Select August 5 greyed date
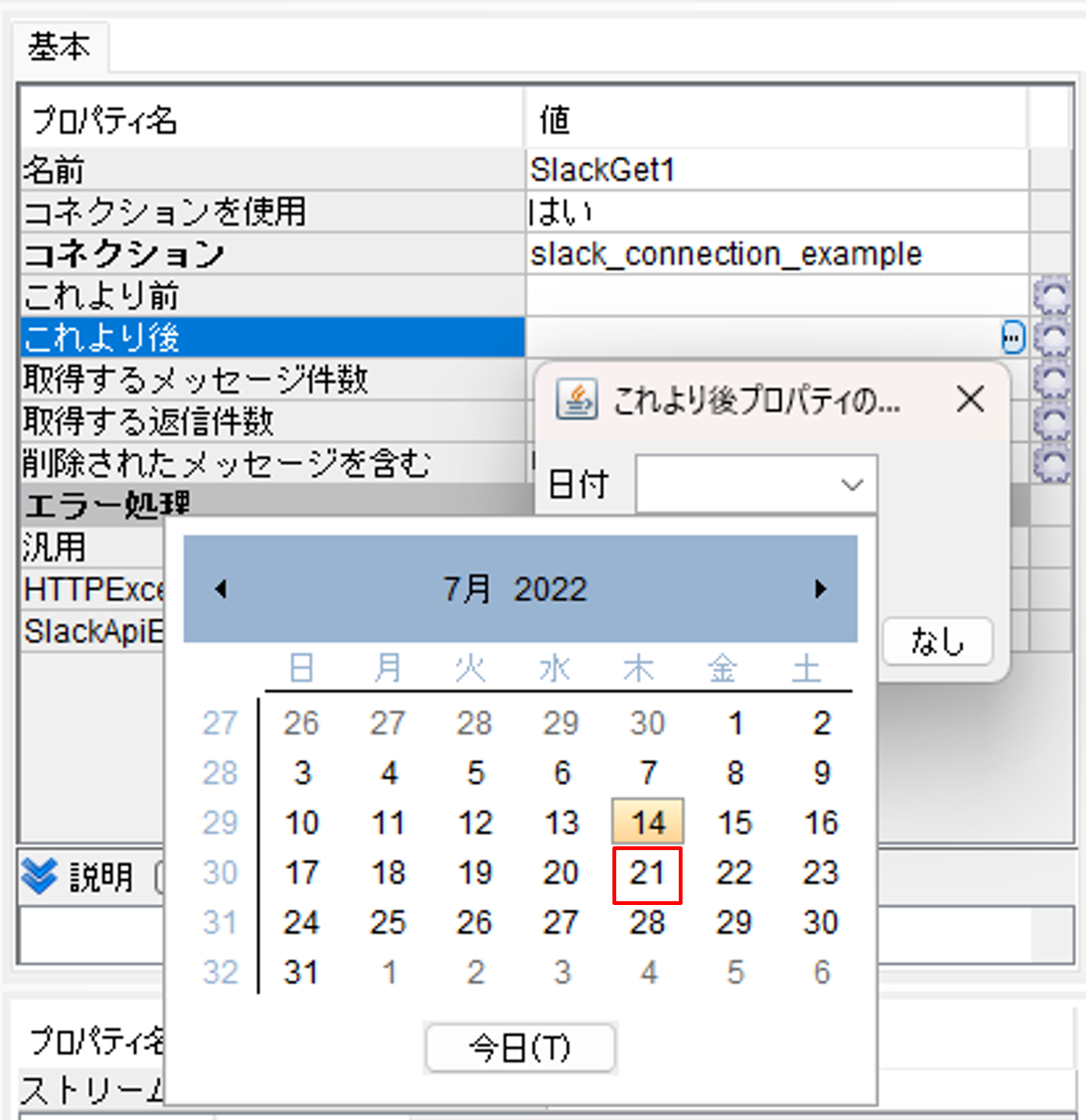 pyautogui.click(x=734, y=972)
